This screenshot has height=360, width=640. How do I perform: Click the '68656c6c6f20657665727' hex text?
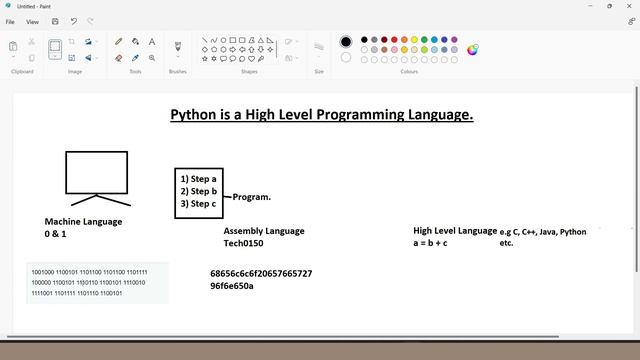(x=261, y=273)
